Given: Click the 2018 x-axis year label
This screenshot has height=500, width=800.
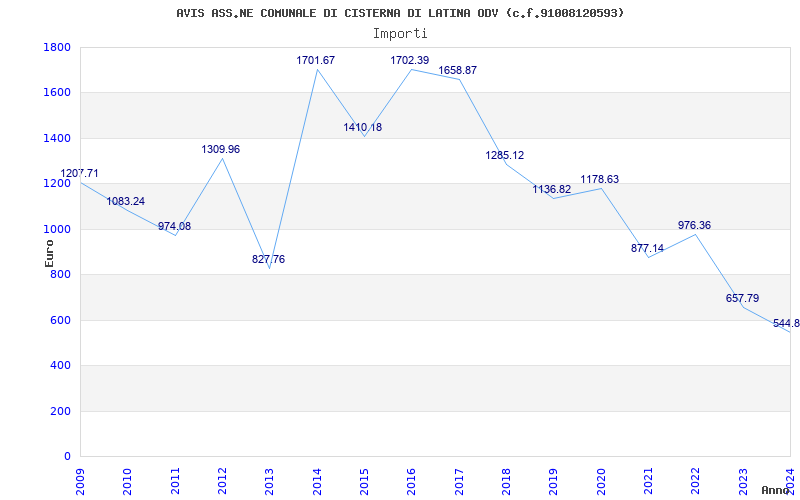Looking at the screenshot, I should pos(506,482).
